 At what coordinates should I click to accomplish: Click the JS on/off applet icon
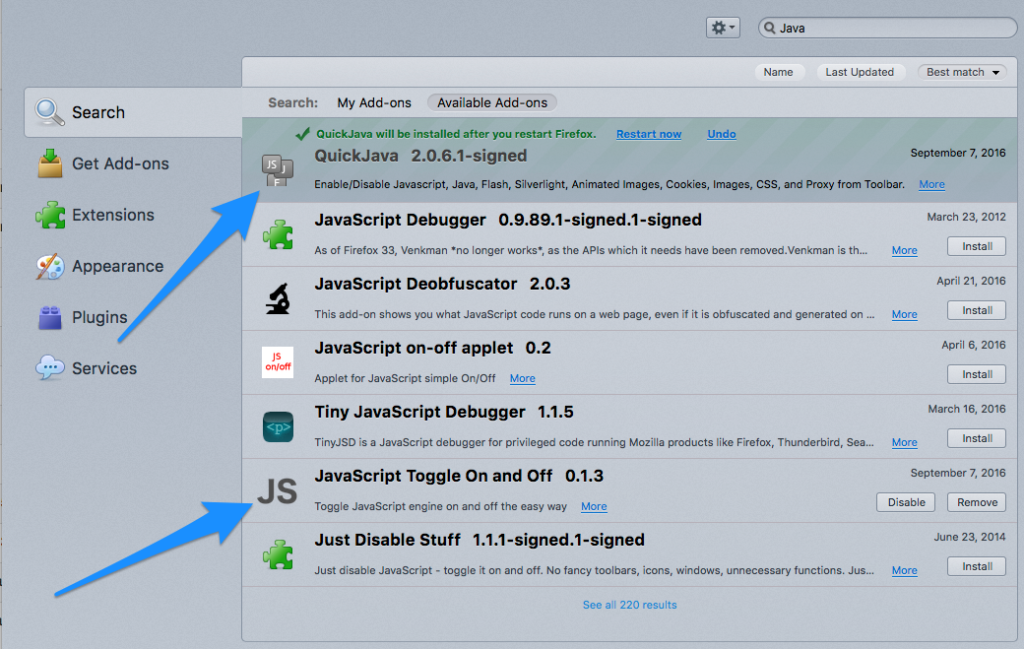(278, 362)
